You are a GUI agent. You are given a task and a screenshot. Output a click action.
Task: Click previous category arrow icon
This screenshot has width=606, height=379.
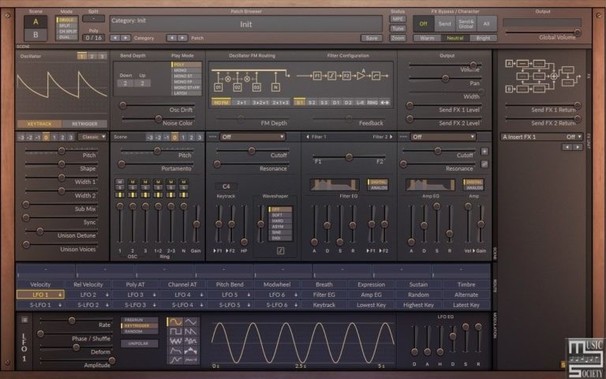(x=115, y=38)
